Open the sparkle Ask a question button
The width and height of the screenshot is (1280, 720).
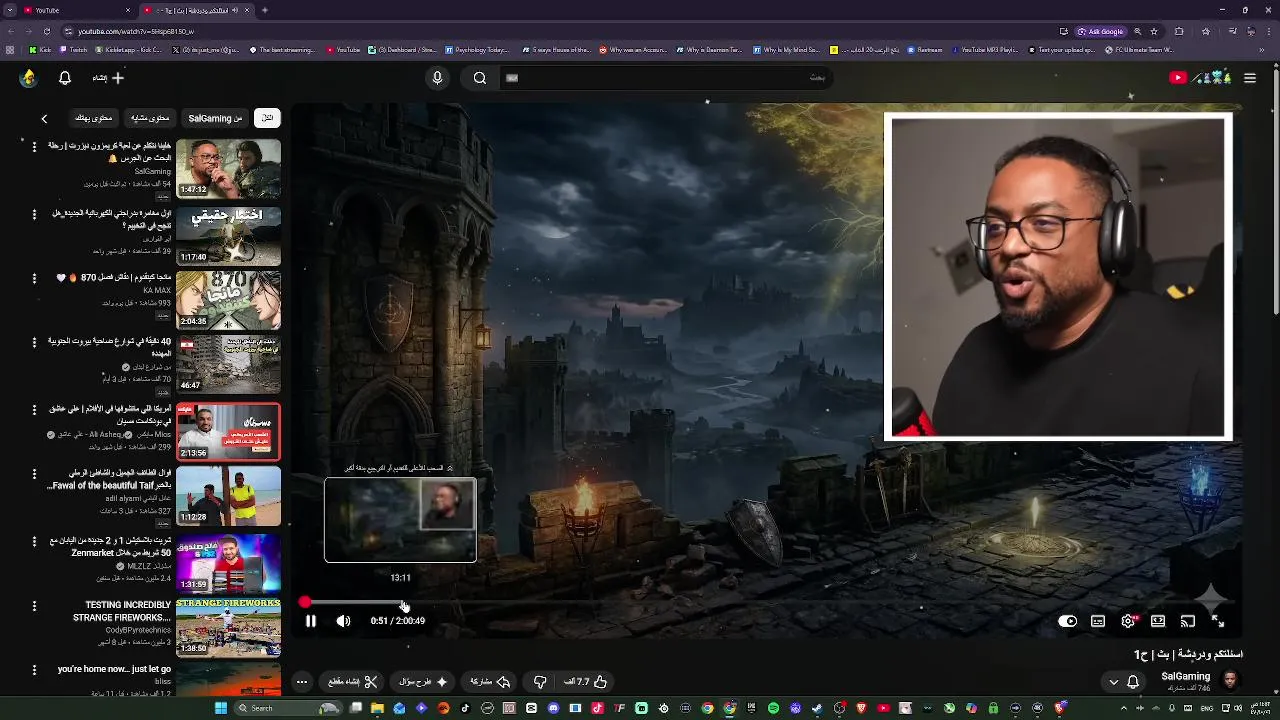coord(423,682)
